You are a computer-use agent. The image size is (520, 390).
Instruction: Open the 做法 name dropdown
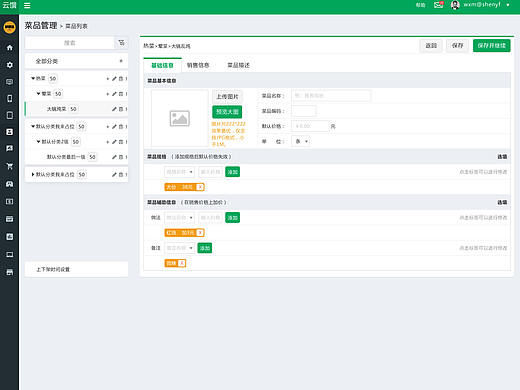[x=180, y=218]
